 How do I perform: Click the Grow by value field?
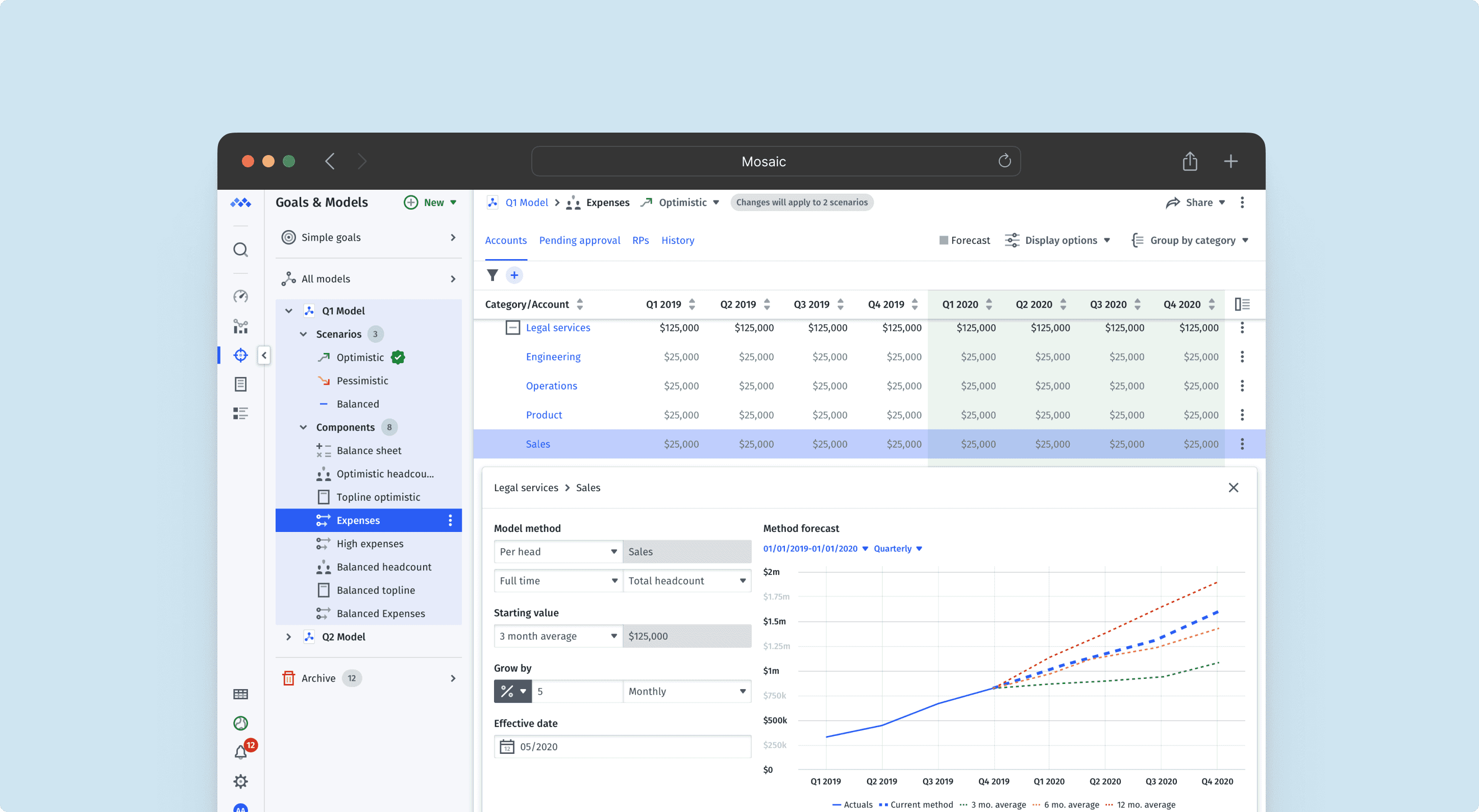pos(577,692)
